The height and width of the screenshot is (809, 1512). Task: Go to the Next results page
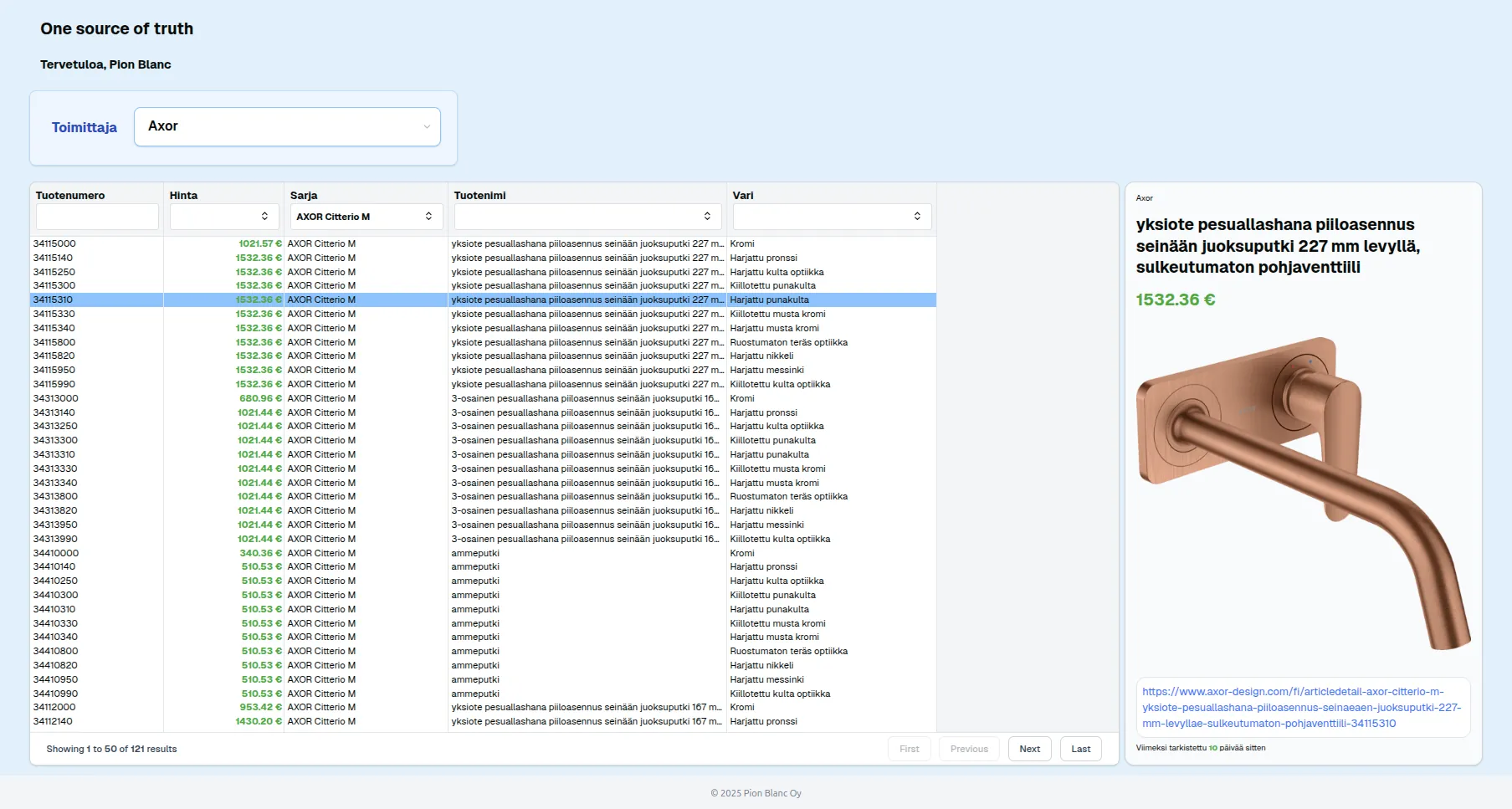[1030, 749]
